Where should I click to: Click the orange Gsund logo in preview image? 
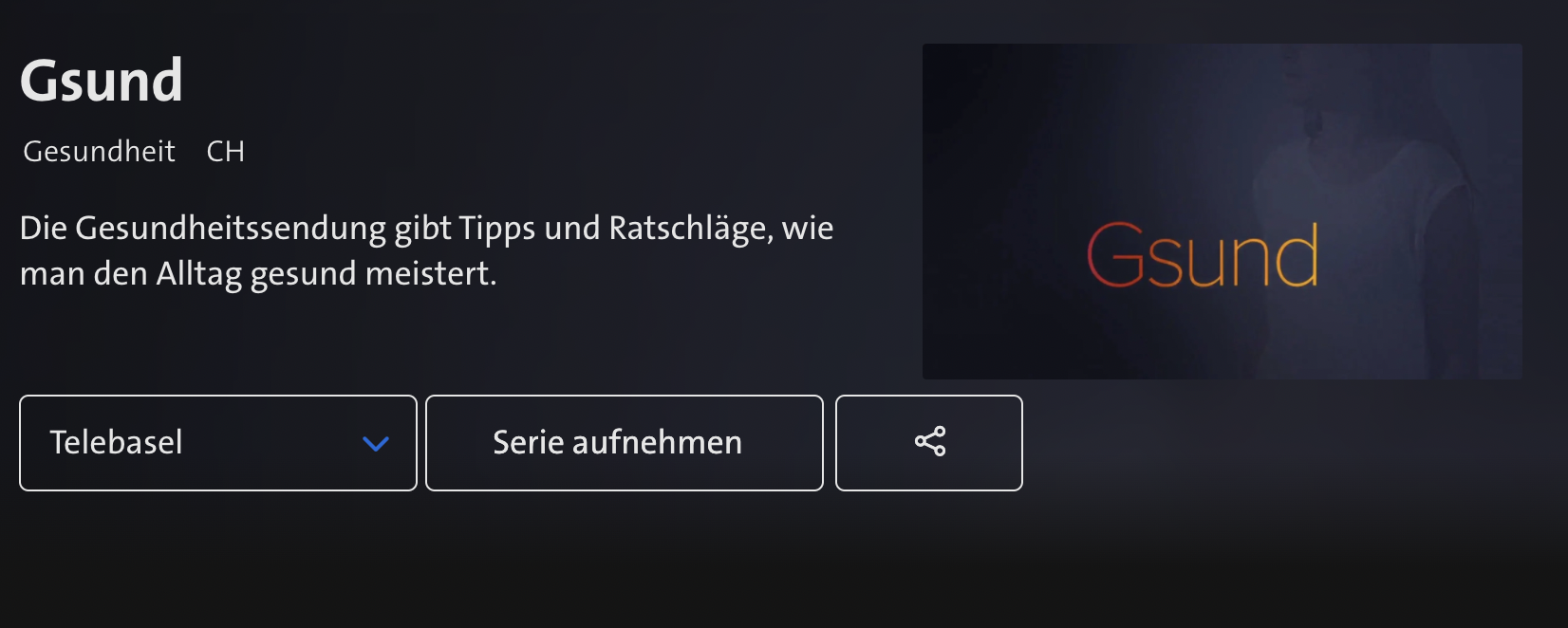[1203, 255]
